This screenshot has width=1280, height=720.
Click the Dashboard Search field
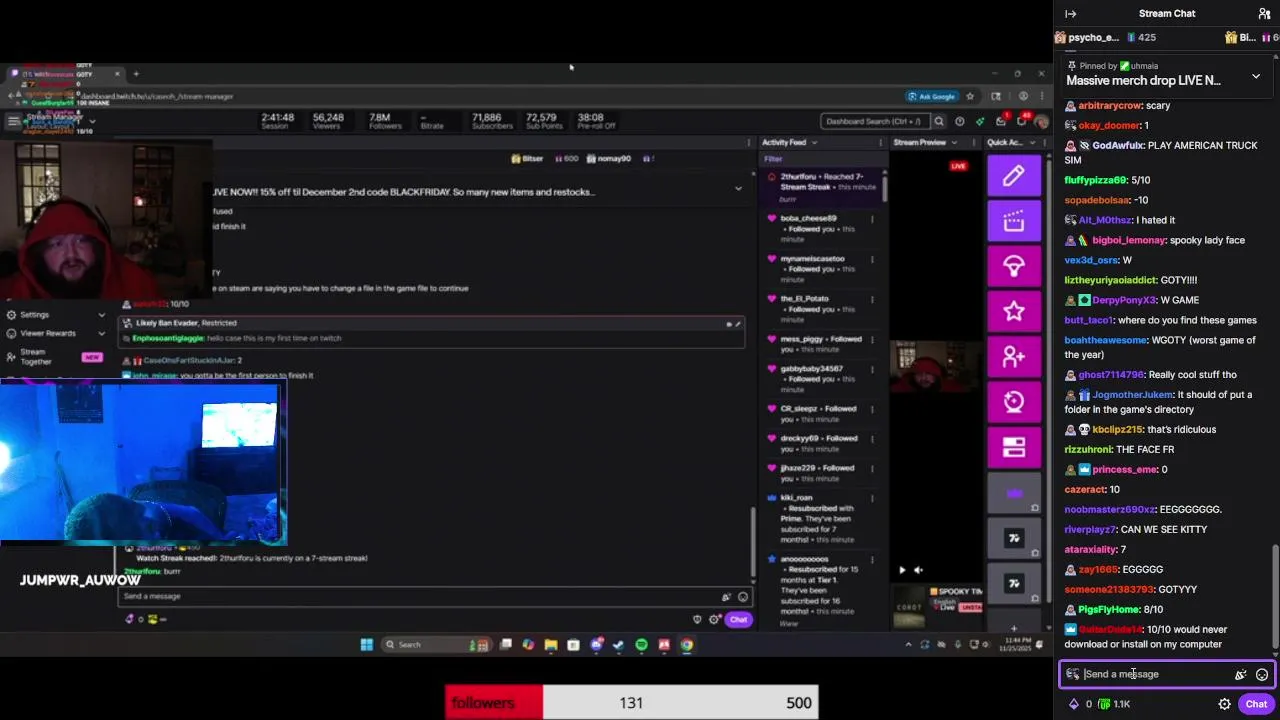point(876,121)
